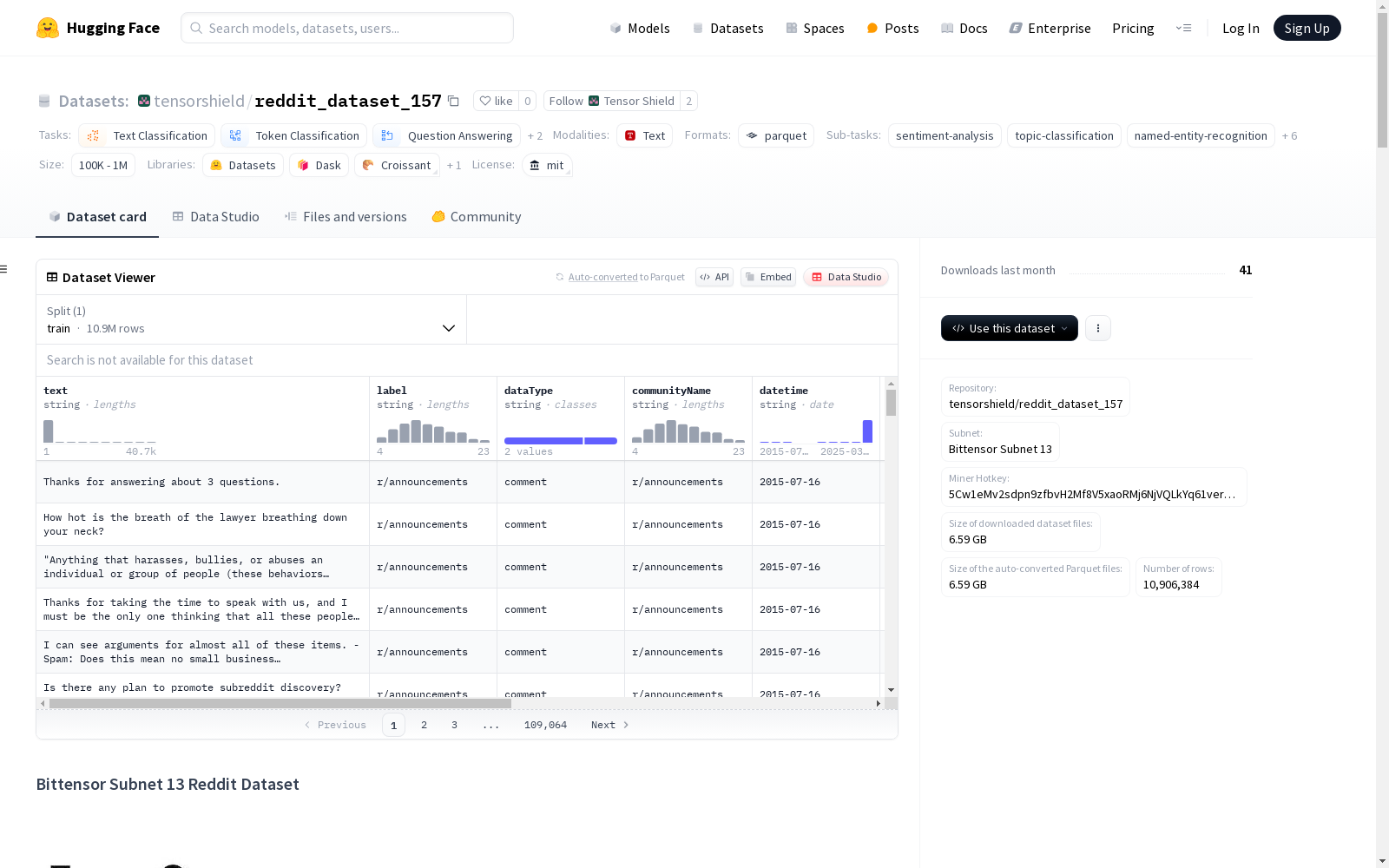1389x868 pixels.
Task: Click the Datasets library tag
Action: click(x=243, y=165)
